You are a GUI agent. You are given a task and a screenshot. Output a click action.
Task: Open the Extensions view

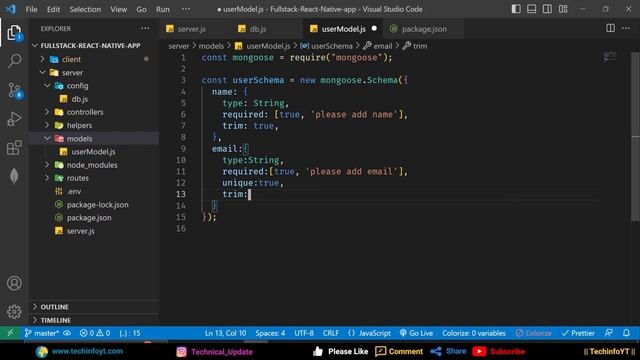coord(14,148)
